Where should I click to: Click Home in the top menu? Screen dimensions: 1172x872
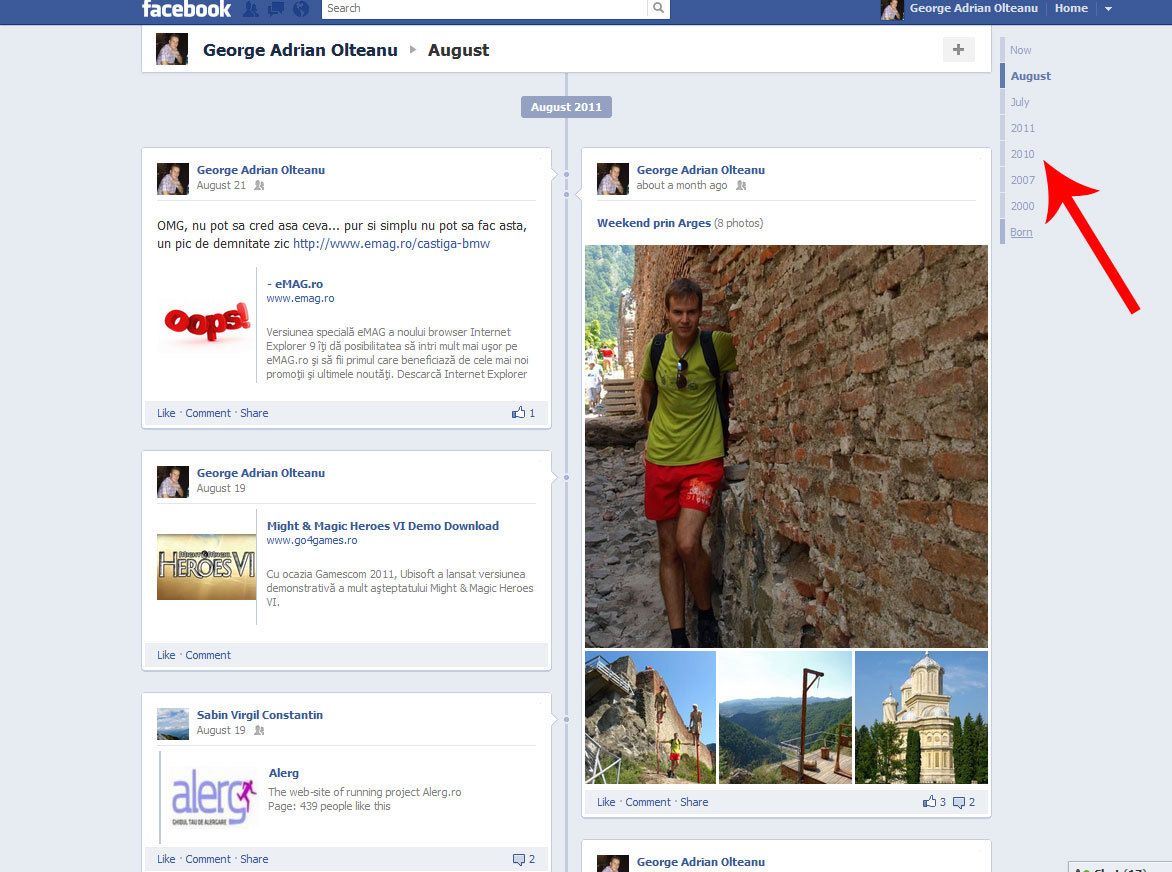coord(1071,8)
